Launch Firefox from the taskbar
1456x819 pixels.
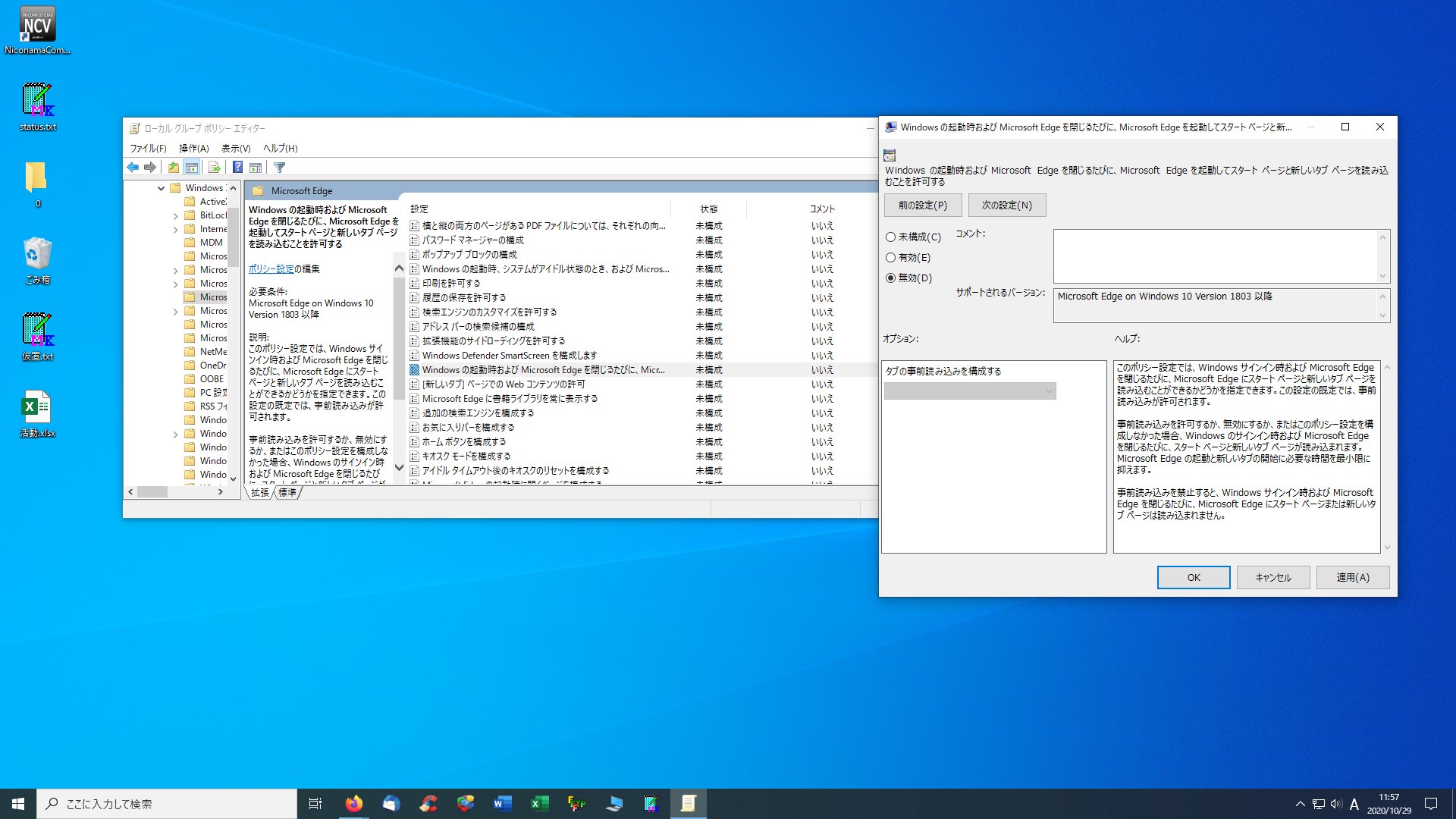pos(353,804)
